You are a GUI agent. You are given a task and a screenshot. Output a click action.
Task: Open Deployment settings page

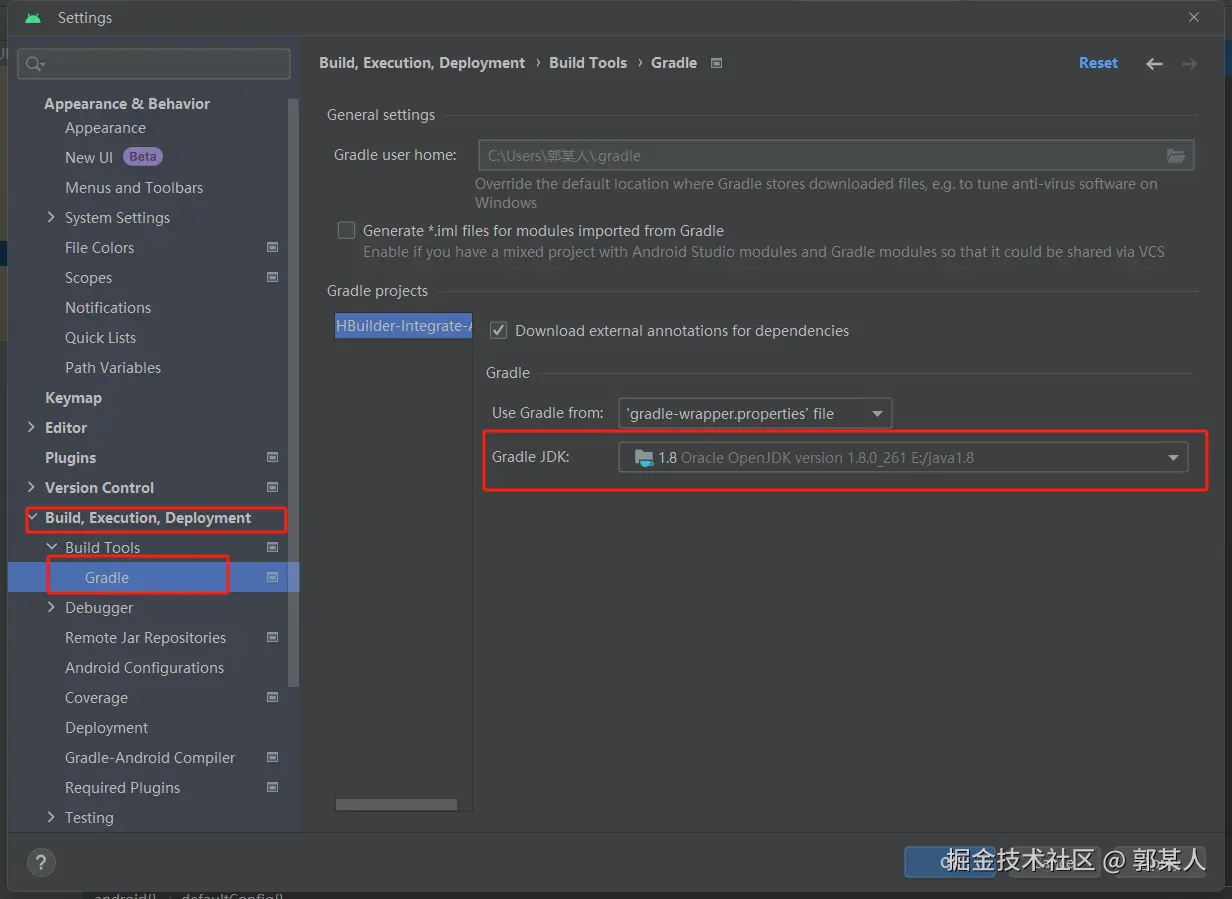(x=106, y=728)
